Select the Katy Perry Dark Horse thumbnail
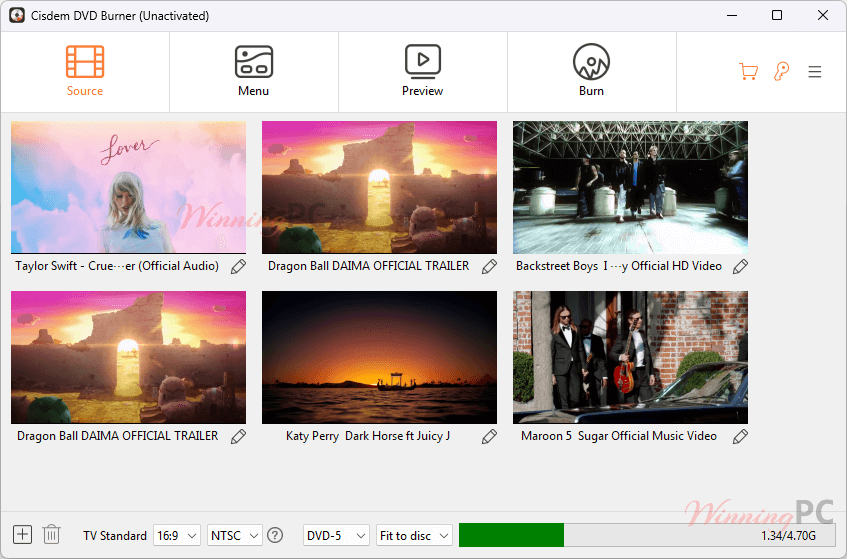The width and height of the screenshot is (847, 559). click(379, 357)
